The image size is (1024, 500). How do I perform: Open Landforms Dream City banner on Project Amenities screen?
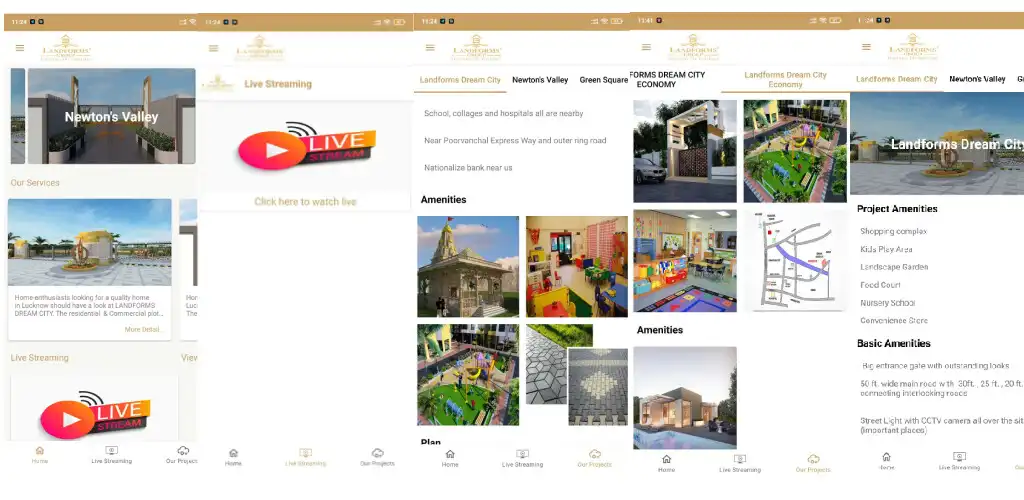937,144
